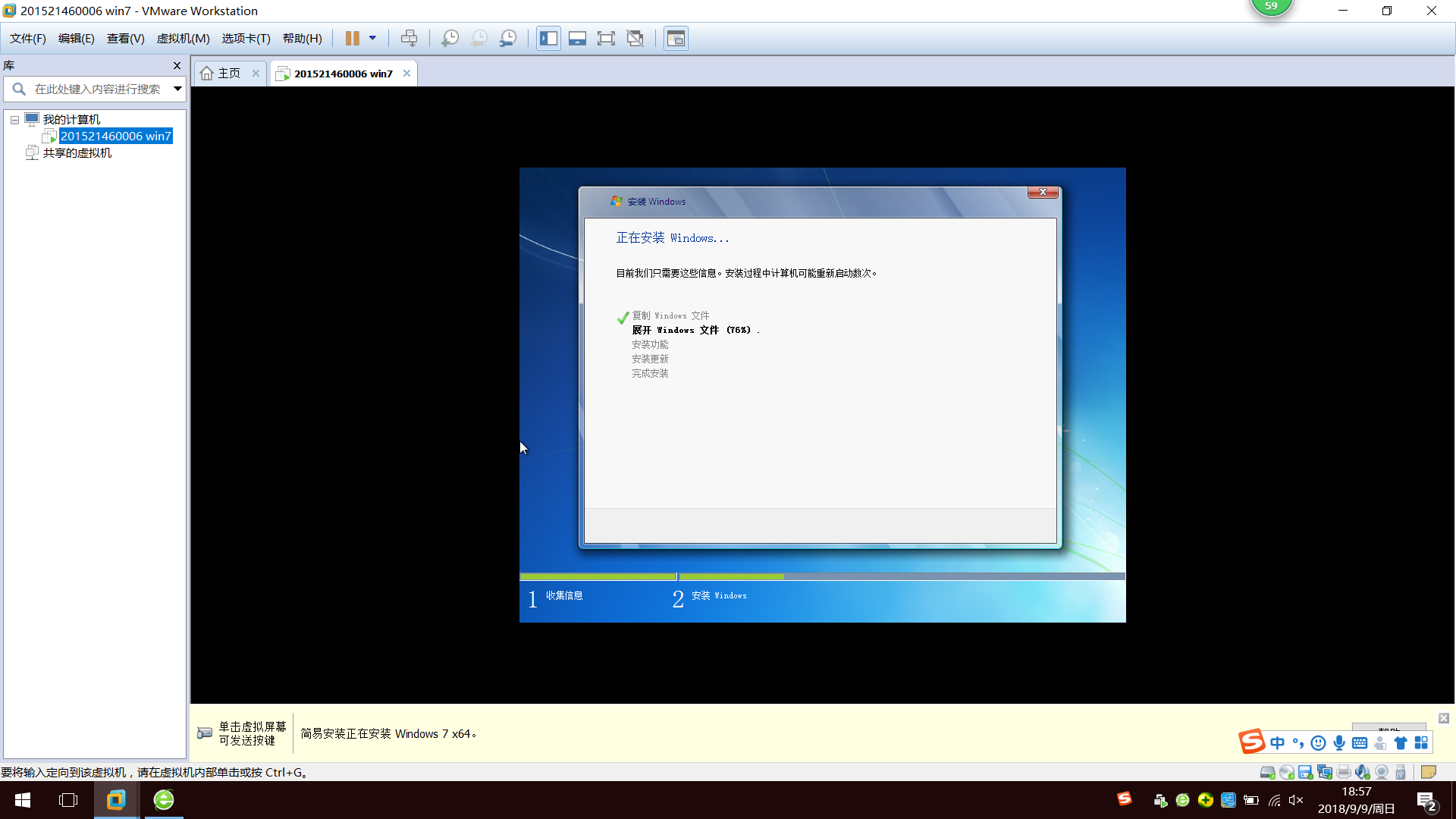Open the library search filter dropdown
1456x819 pixels.
pyautogui.click(x=177, y=89)
